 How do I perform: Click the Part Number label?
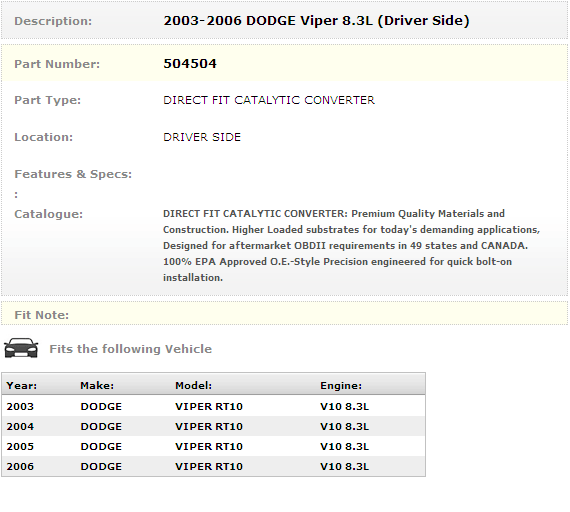pyautogui.click(x=57, y=64)
